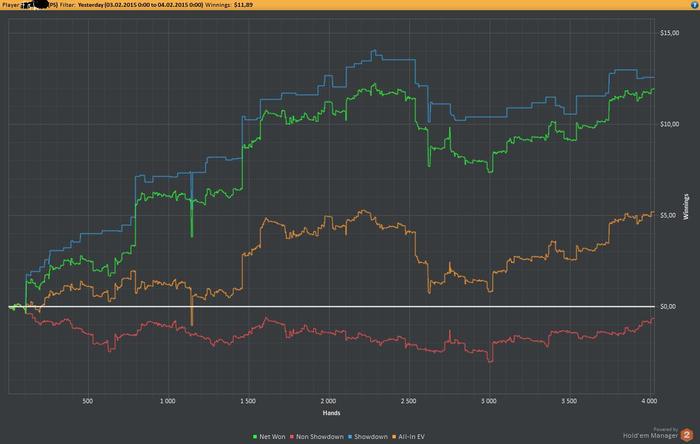Click the 1 500 tick label on the hands axis

248,401
